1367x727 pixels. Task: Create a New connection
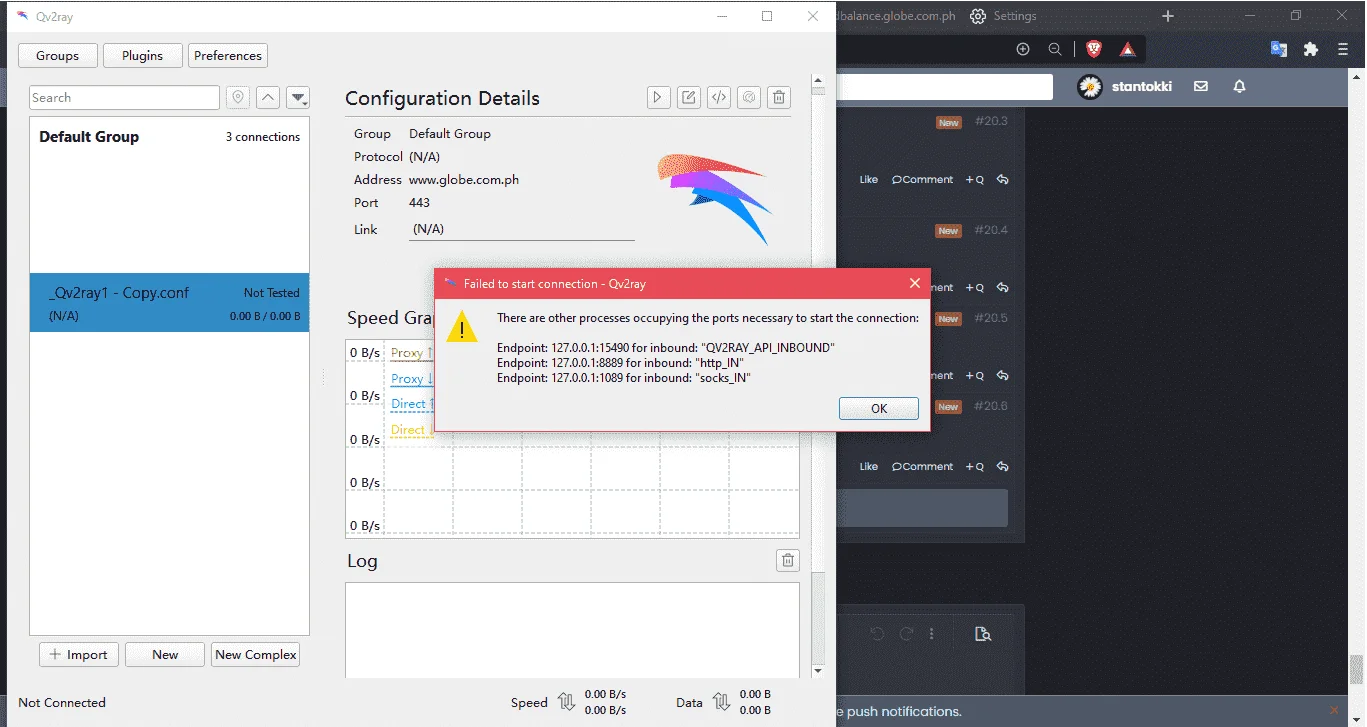[x=165, y=655]
